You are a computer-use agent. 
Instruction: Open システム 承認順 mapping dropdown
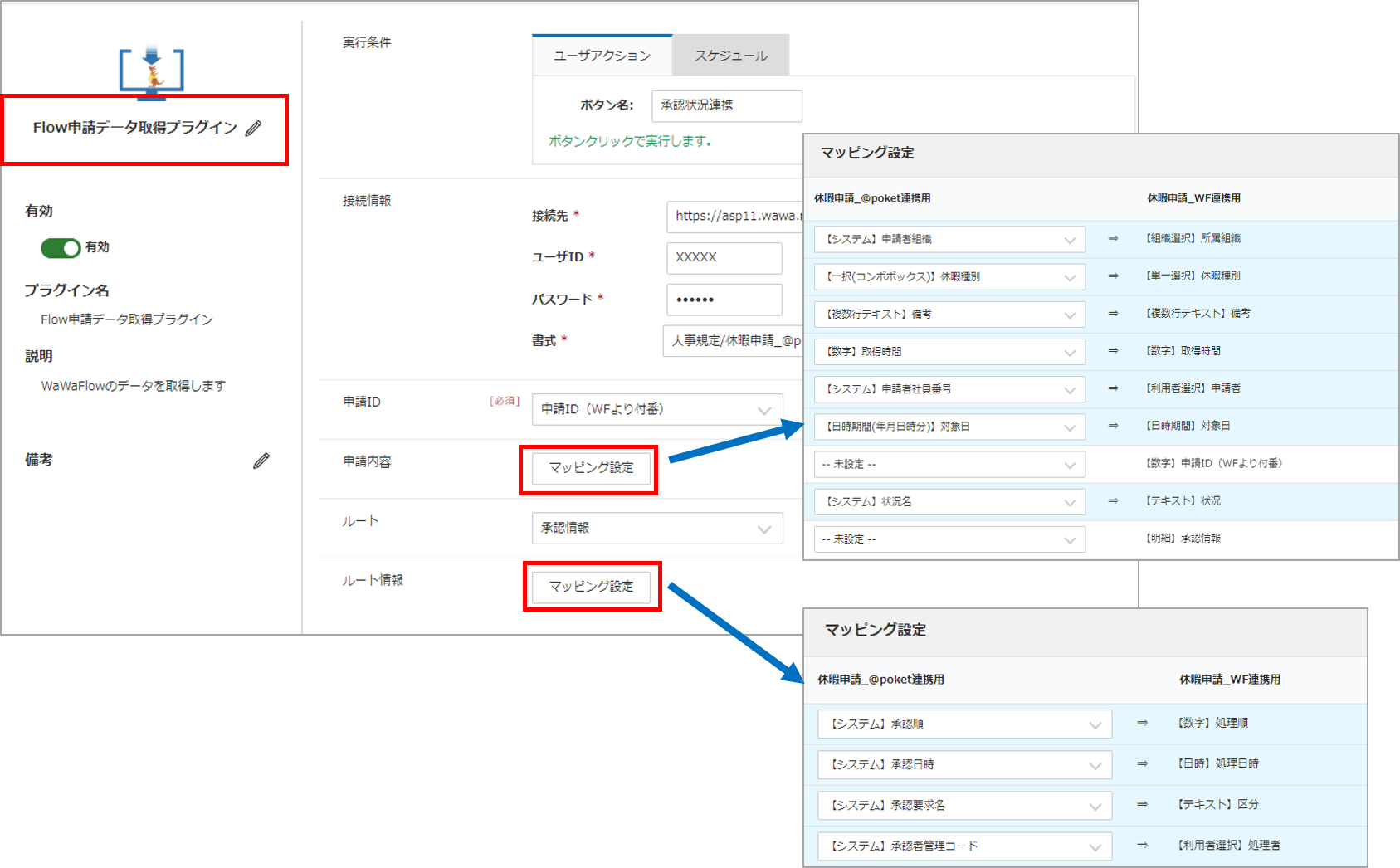965,724
